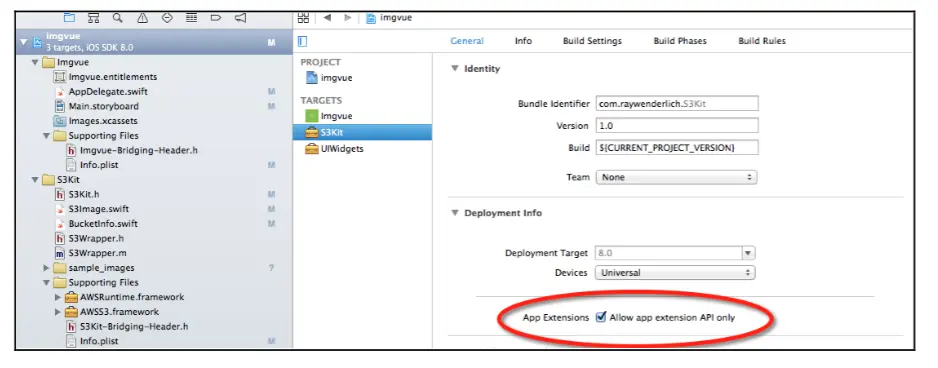Open the Report navigator megaphone icon
Image resolution: width=938 pixels, height=368 pixels.
point(240,17)
